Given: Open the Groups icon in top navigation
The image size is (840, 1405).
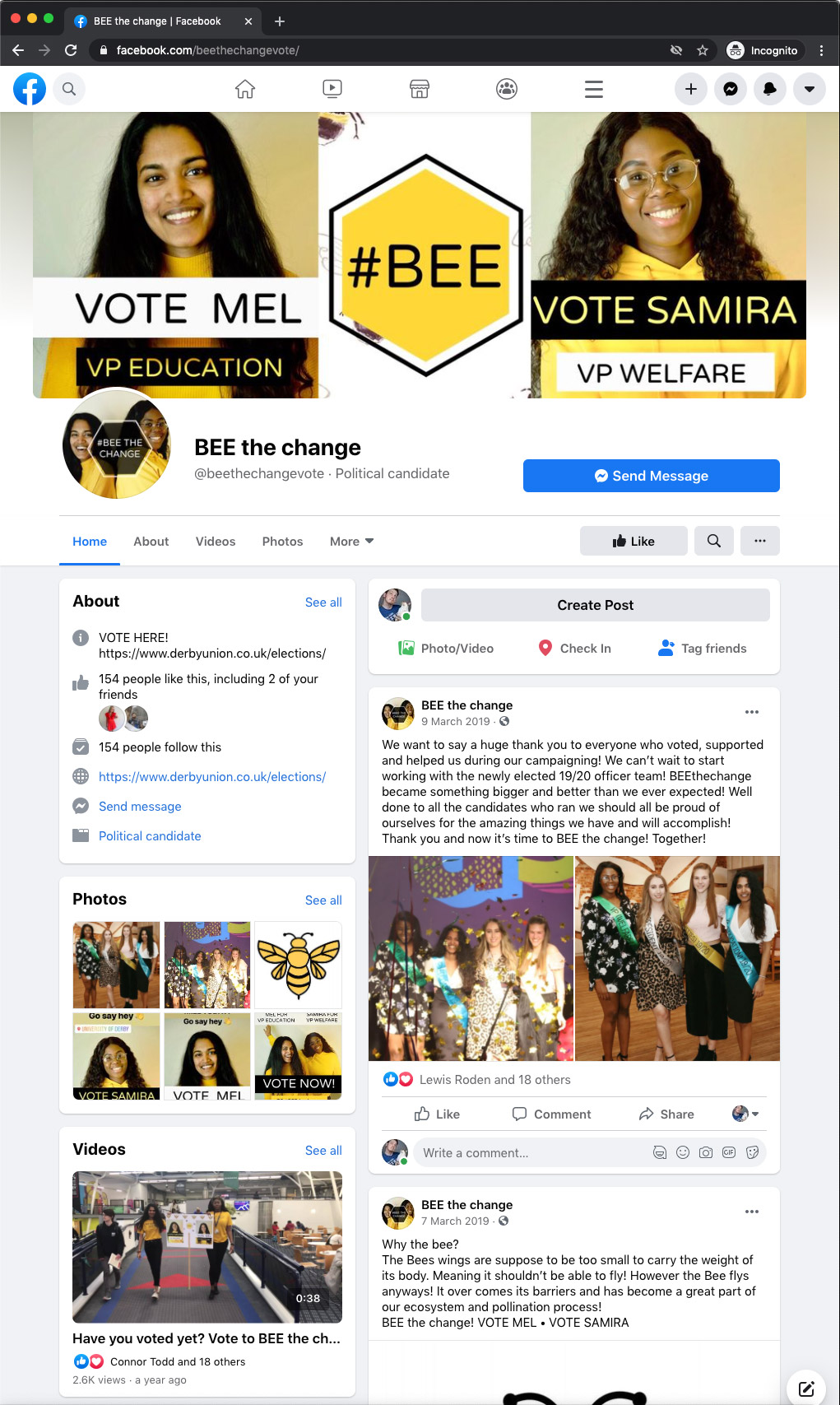Looking at the screenshot, I should (x=507, y=89).
